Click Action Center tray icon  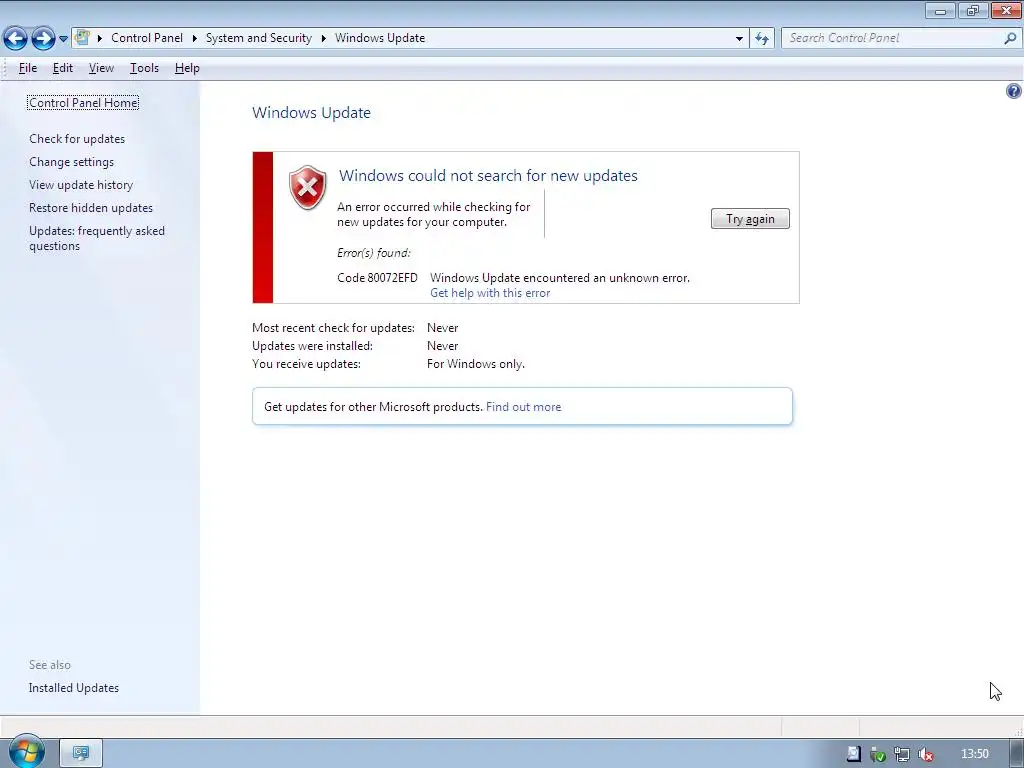click(x=854, y=754)
